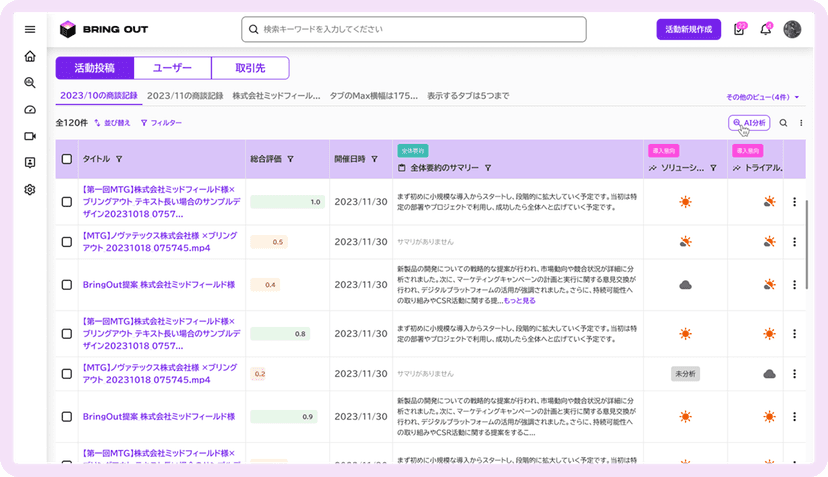Select the 2023/11の商談記録 view tab
The height and width of the screenshot is (477, 828).
click(184, 96)
